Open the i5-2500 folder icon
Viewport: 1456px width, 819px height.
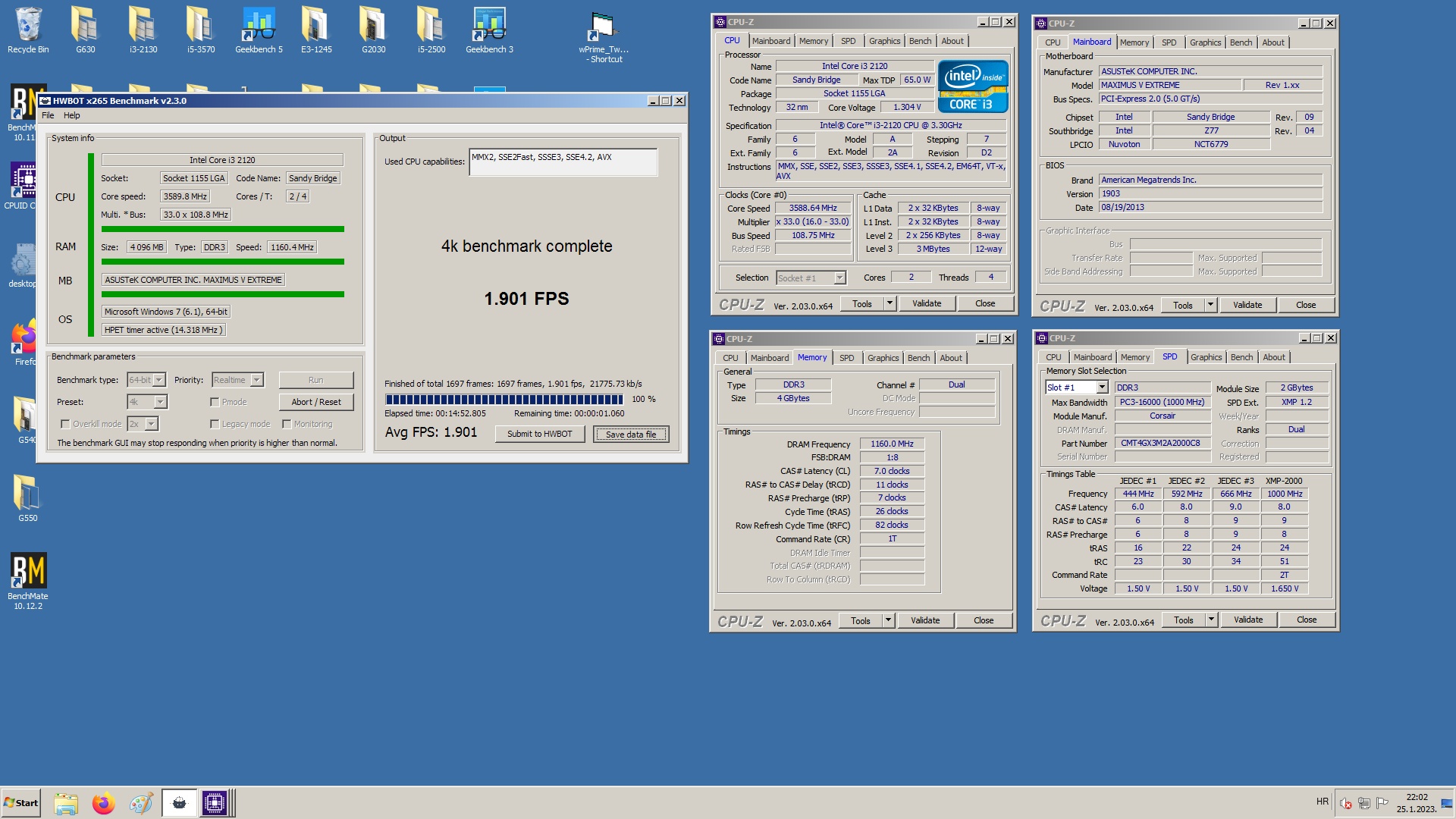(x=431, y=30)
